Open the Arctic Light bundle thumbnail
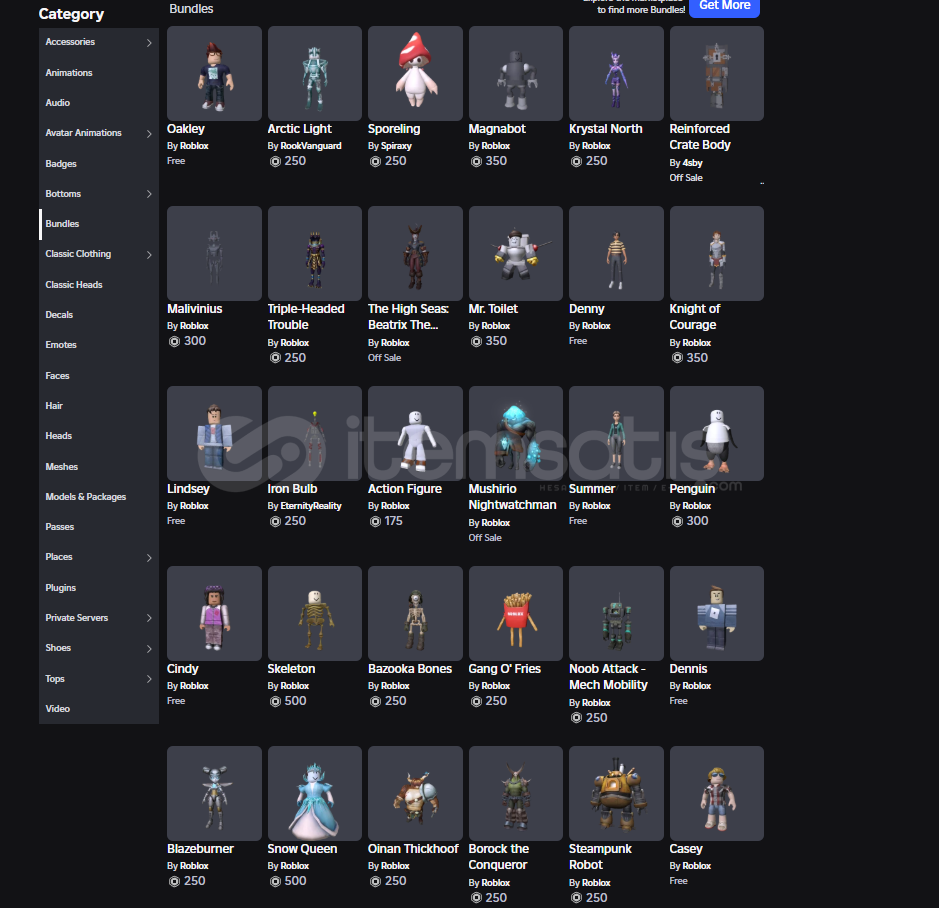 point(315,74)
